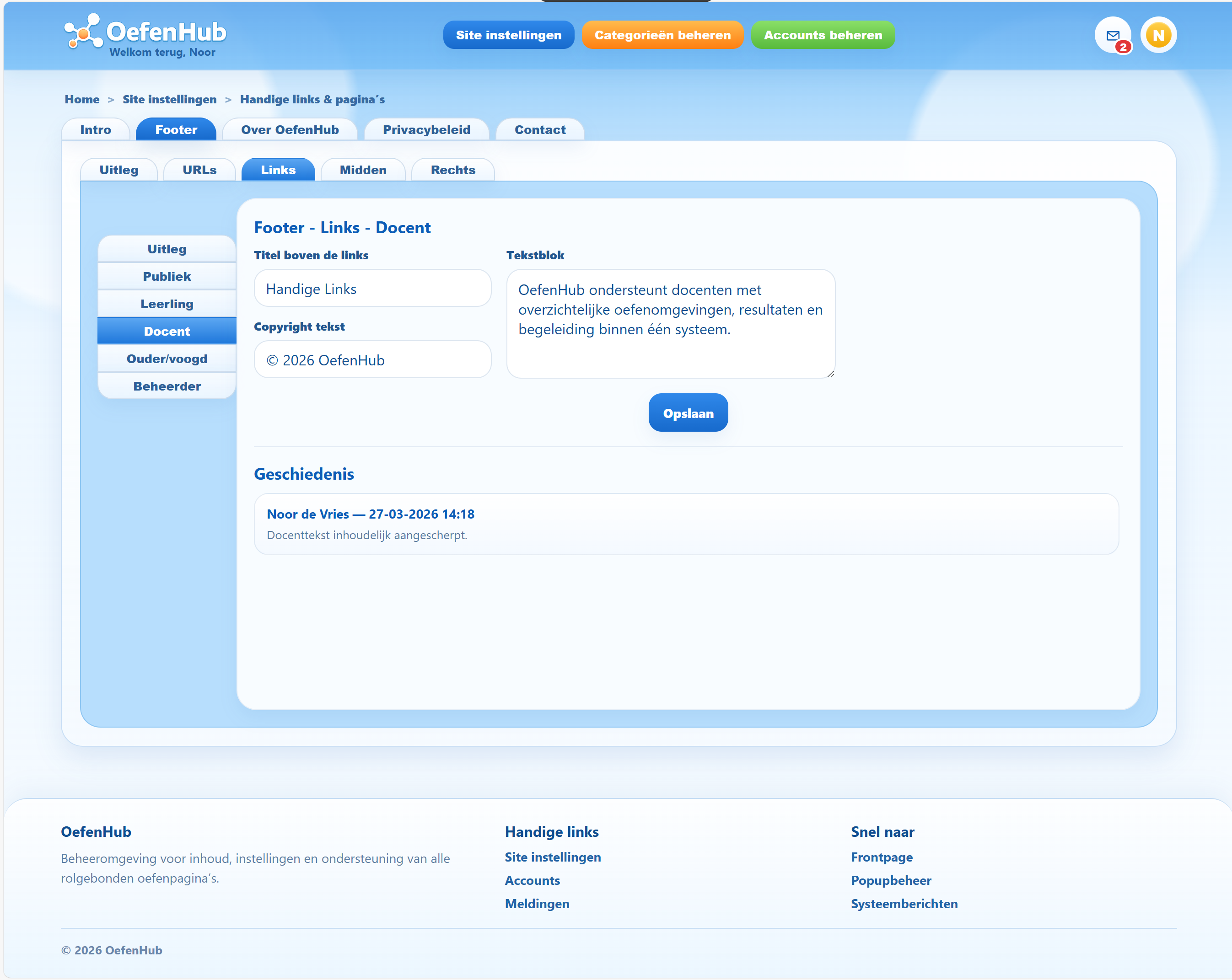The image size is (1232, 980).
Task: Open Site instellingen footer link
Action: coord(553,857)
